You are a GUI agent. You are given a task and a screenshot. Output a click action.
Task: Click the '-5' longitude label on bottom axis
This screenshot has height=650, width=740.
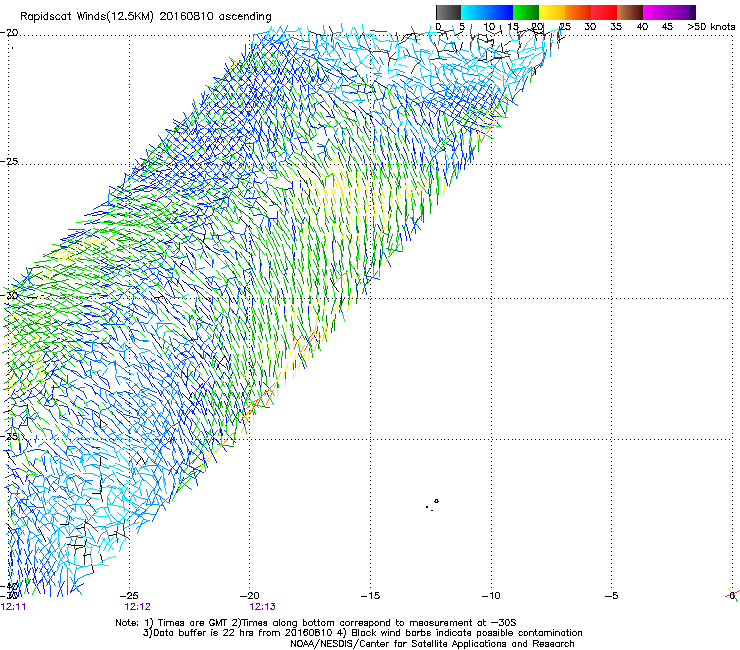pyautogui.click(x=611, y=596)
